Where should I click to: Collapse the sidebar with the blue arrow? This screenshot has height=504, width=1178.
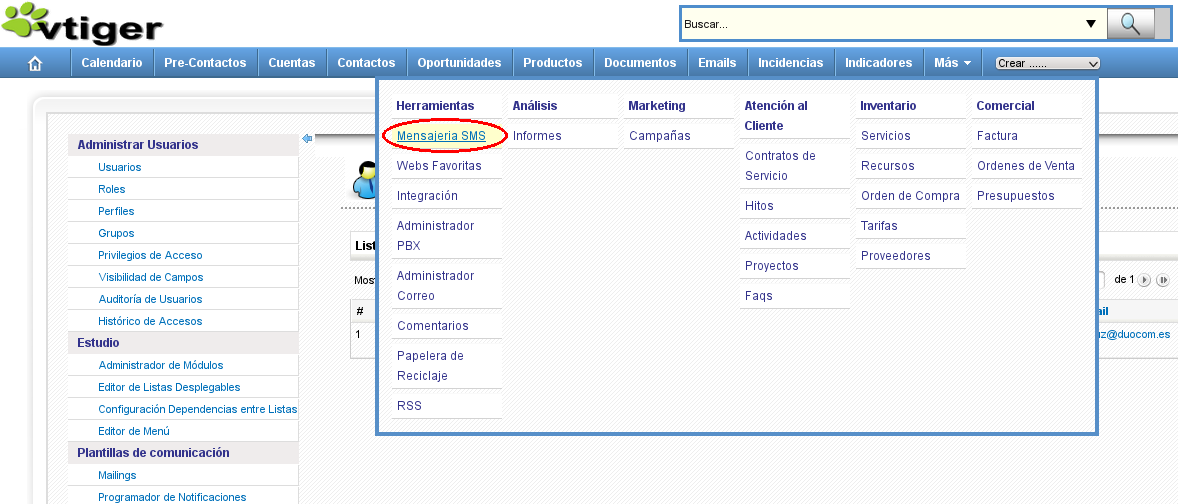[x=307, y=138]
